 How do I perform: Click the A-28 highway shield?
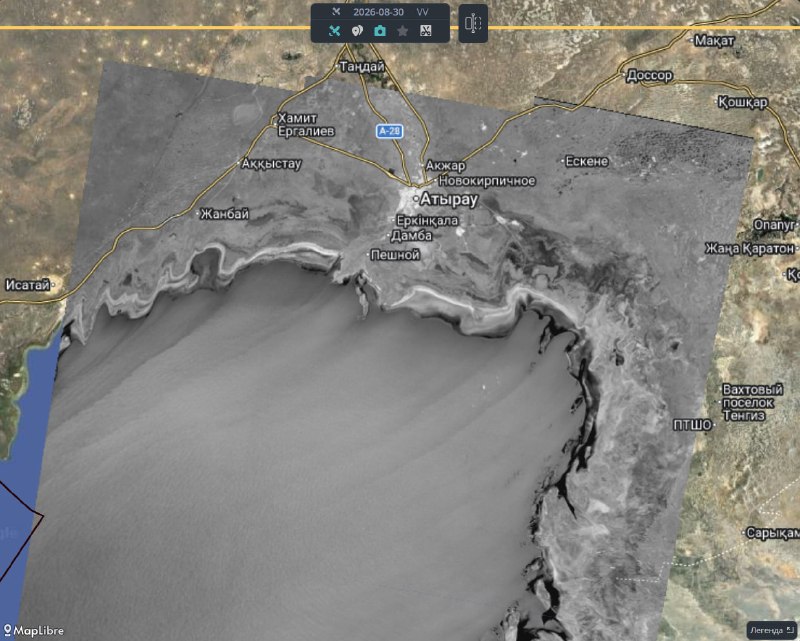pos(390,131)
